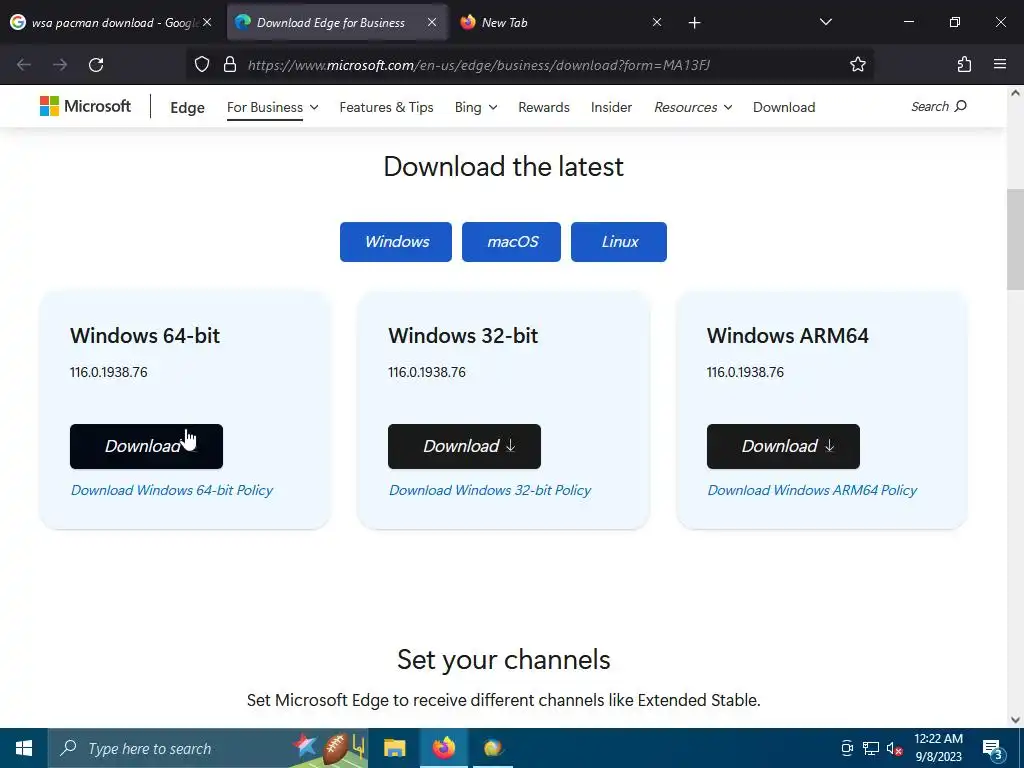Screen dimensions: 1024x768
Task: Open a new tab with the plus icon
Action: (694, 23)
